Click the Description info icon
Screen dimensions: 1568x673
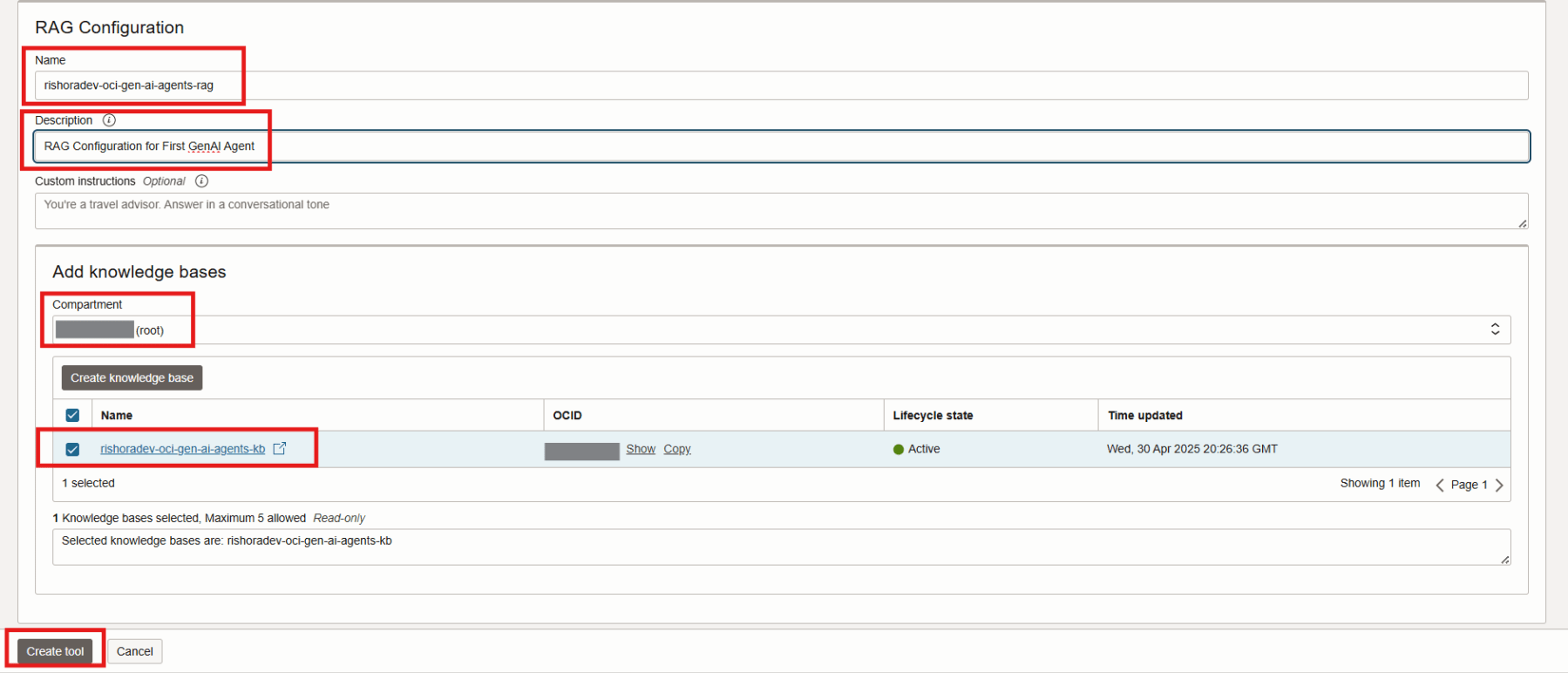[109, 120]
